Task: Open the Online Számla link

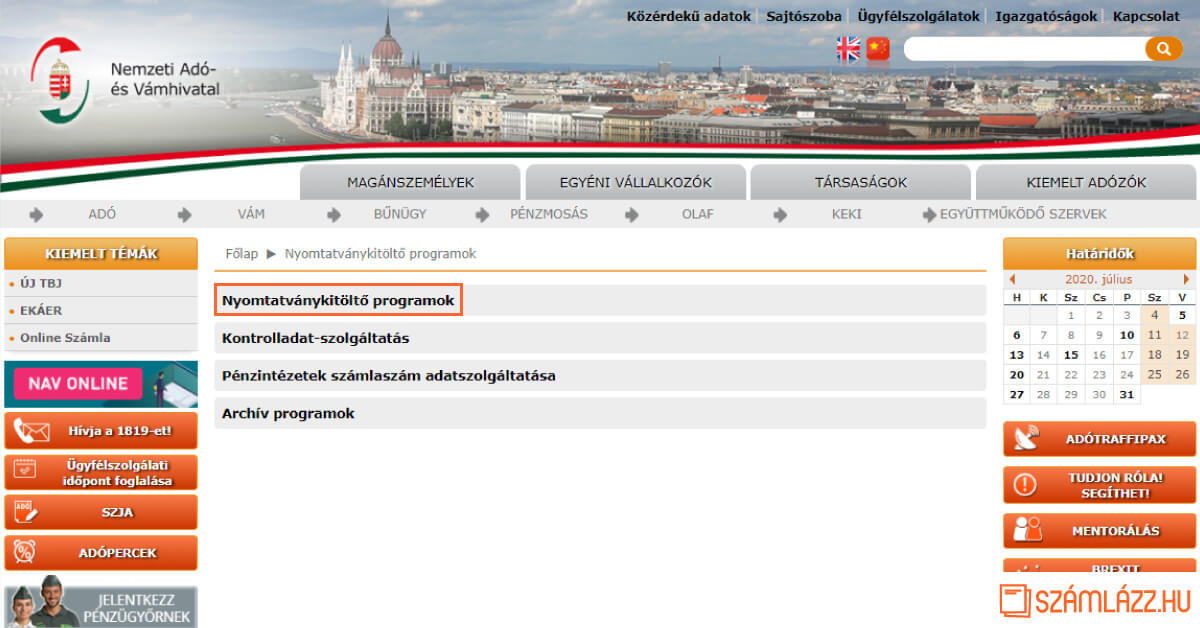Action: [65, 338]
